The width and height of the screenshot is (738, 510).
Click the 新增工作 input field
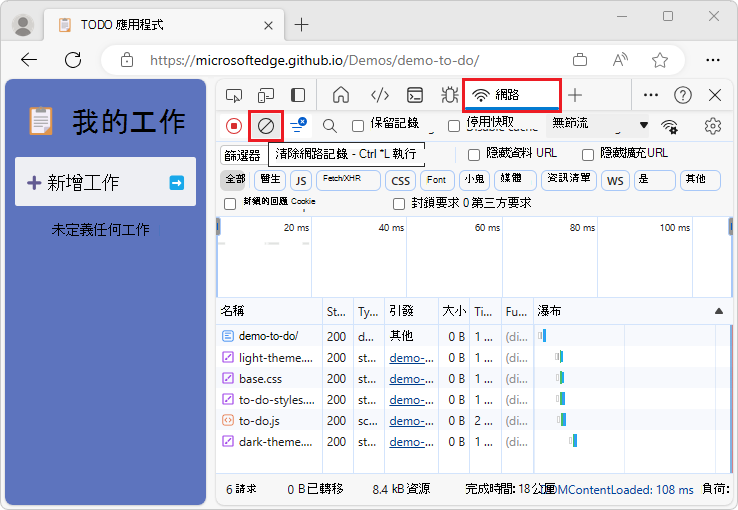pyautogui.click(x=105, y=182)
